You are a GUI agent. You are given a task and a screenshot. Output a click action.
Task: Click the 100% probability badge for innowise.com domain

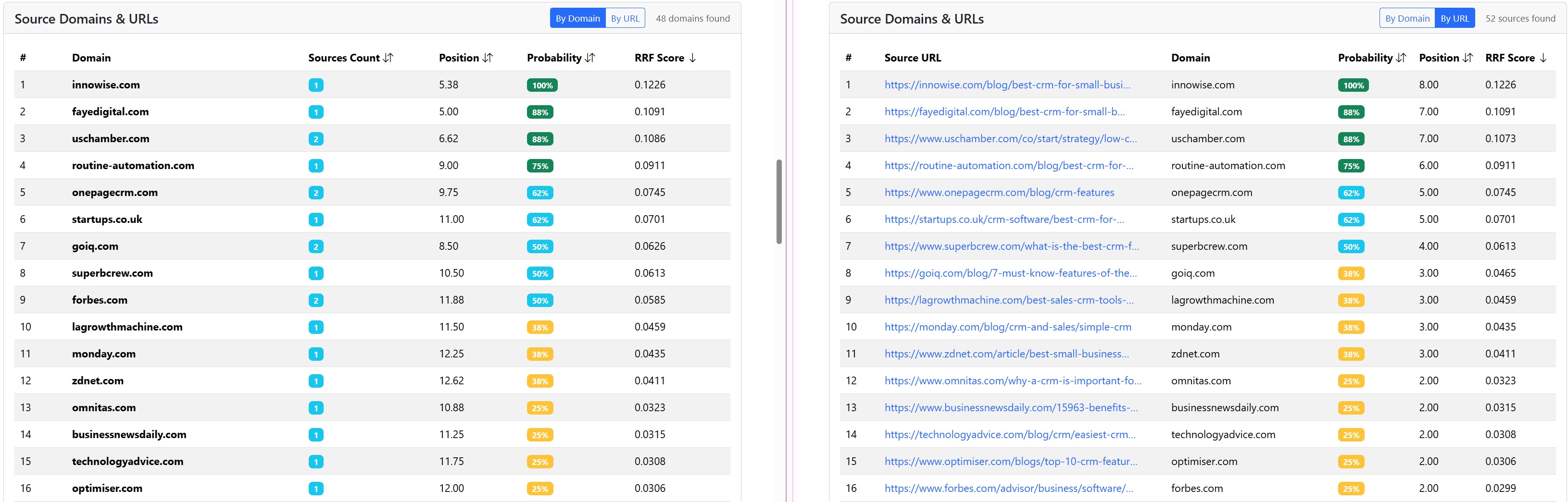[542, 85]
